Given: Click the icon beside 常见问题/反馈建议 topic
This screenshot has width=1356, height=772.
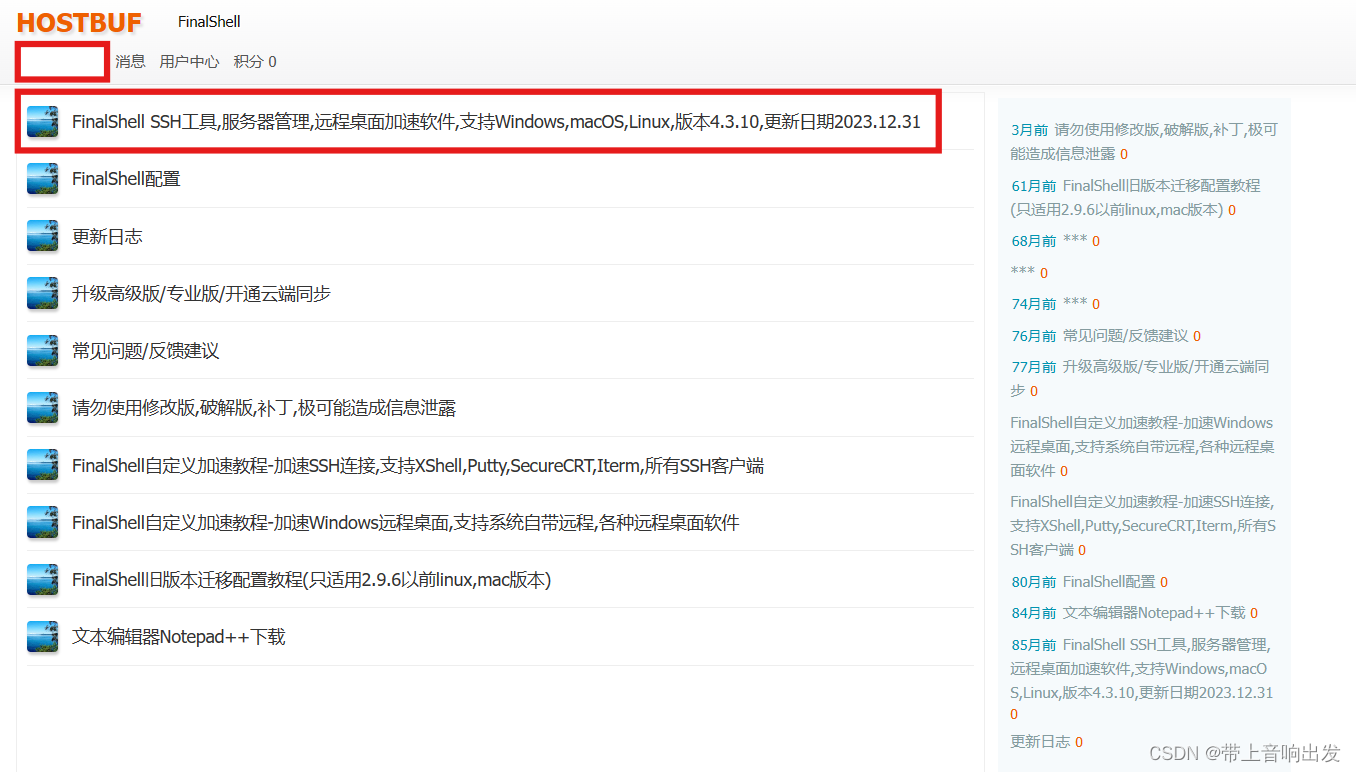Looking at the screenshot, I should pos(42,351).
